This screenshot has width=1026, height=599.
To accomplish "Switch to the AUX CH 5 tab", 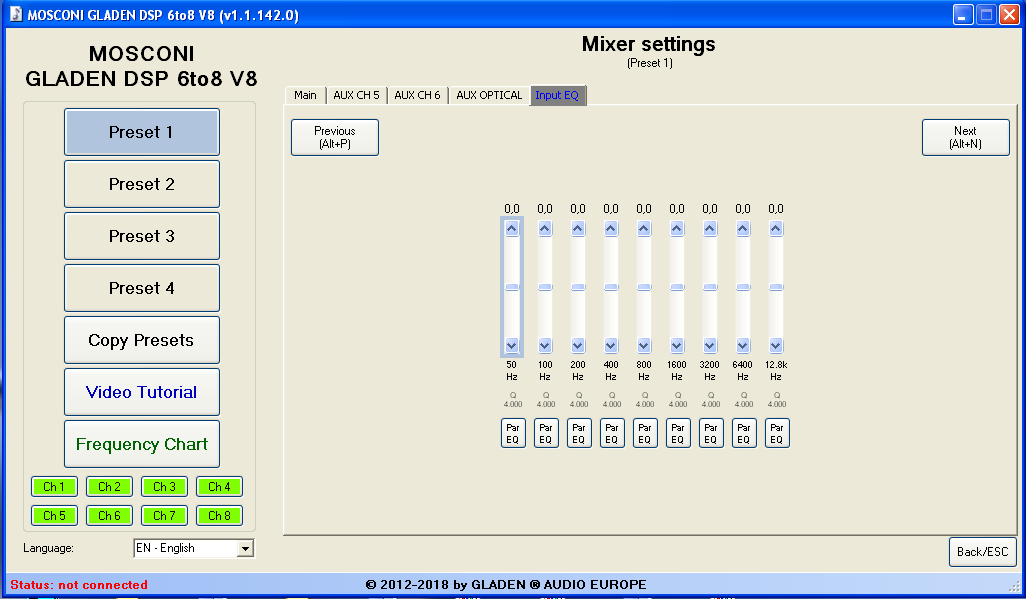I will click(x=356, y=96).
